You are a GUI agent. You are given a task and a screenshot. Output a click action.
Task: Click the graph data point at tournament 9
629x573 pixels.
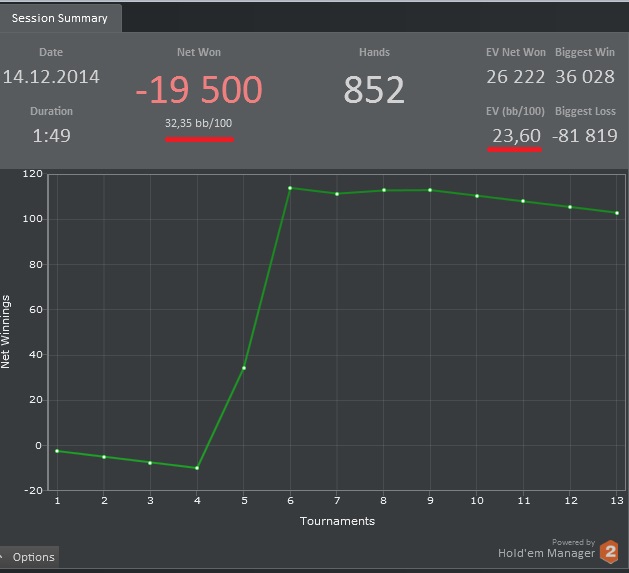point(430,190)
